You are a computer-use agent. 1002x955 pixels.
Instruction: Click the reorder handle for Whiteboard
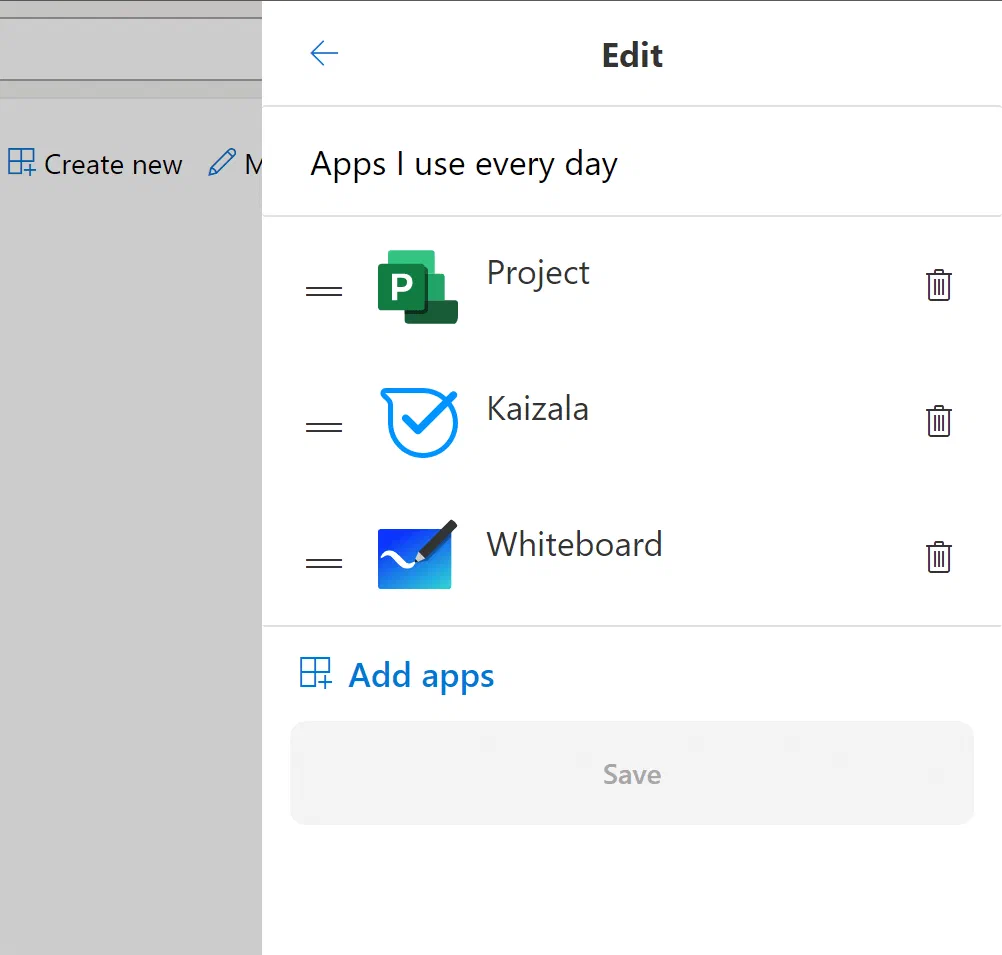click(x=324, y=563)
